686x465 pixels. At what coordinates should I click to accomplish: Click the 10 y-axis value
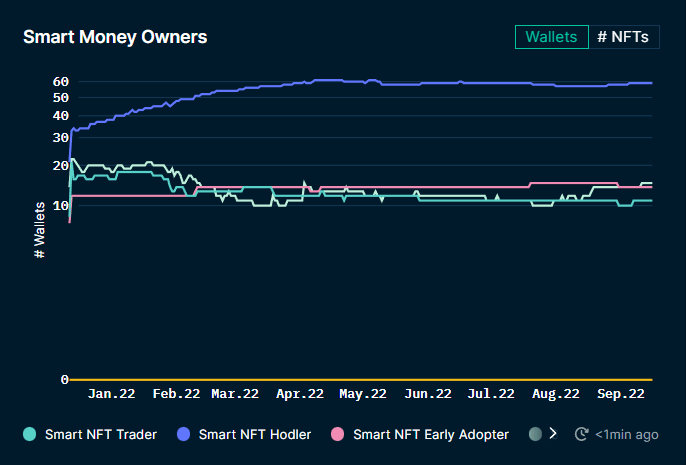click(61, 206)
